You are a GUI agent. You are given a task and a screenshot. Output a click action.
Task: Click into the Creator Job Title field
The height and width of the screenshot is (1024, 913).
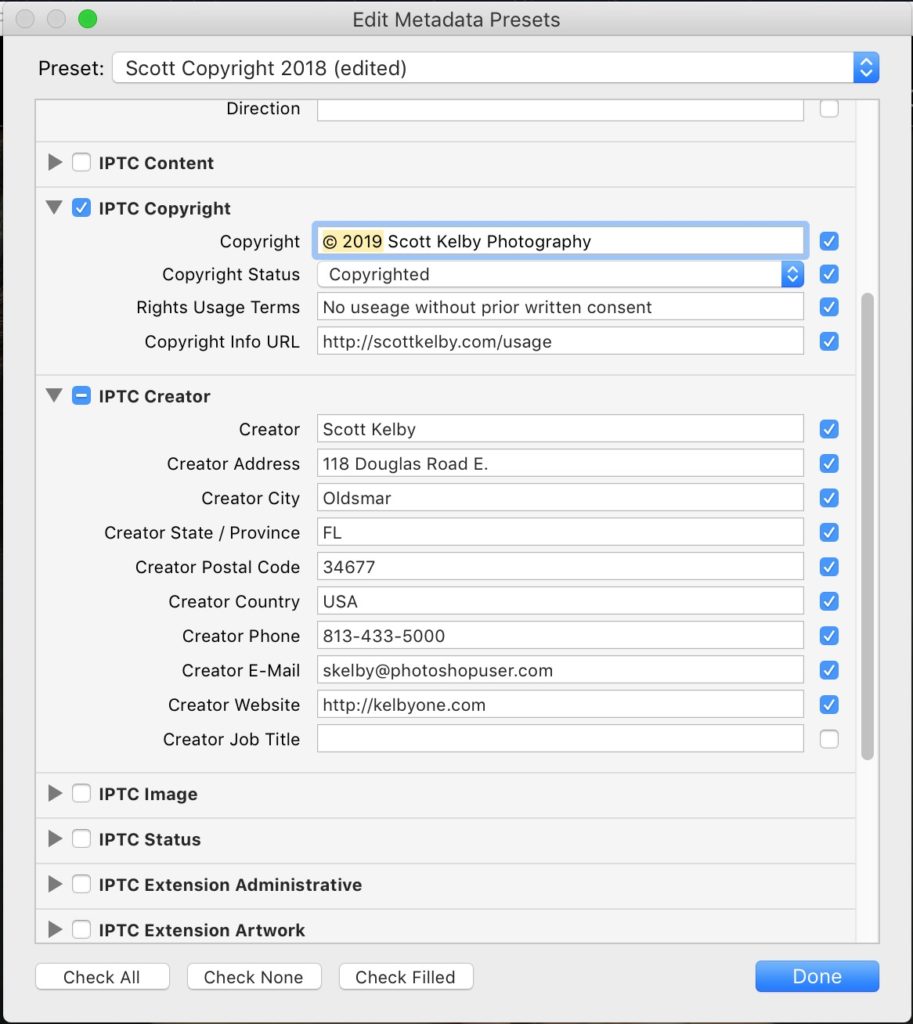[560, 739]
